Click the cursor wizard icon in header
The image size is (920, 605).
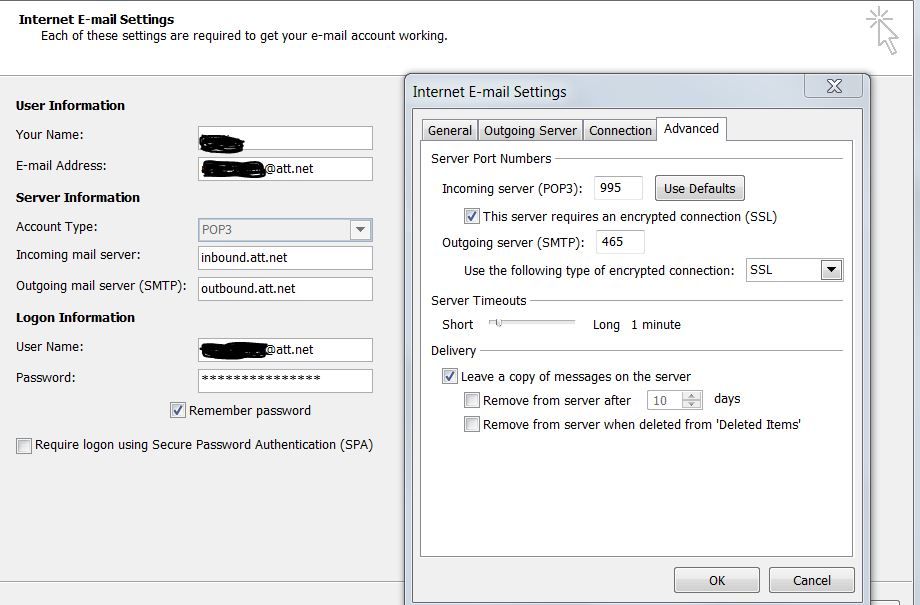(882, 30)
